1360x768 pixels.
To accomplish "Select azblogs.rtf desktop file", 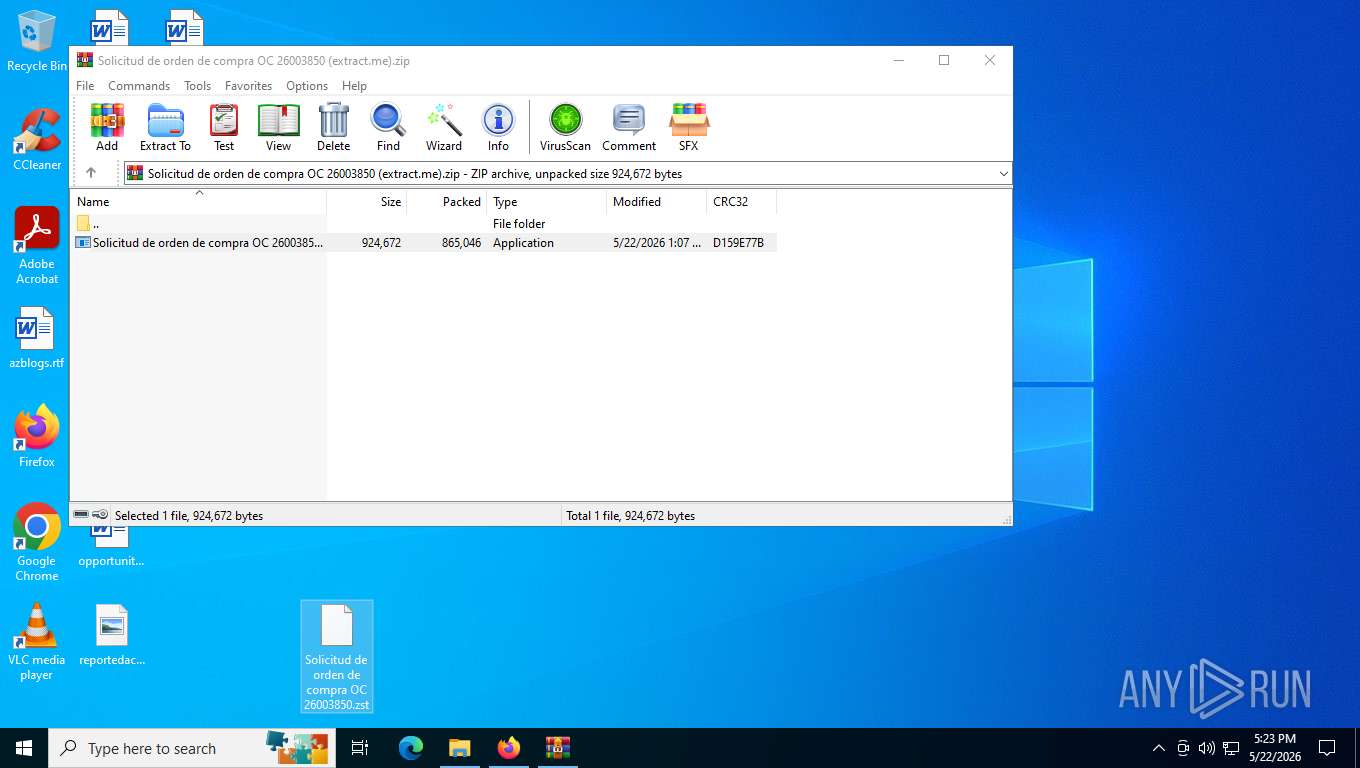I will tap(37, 338).
